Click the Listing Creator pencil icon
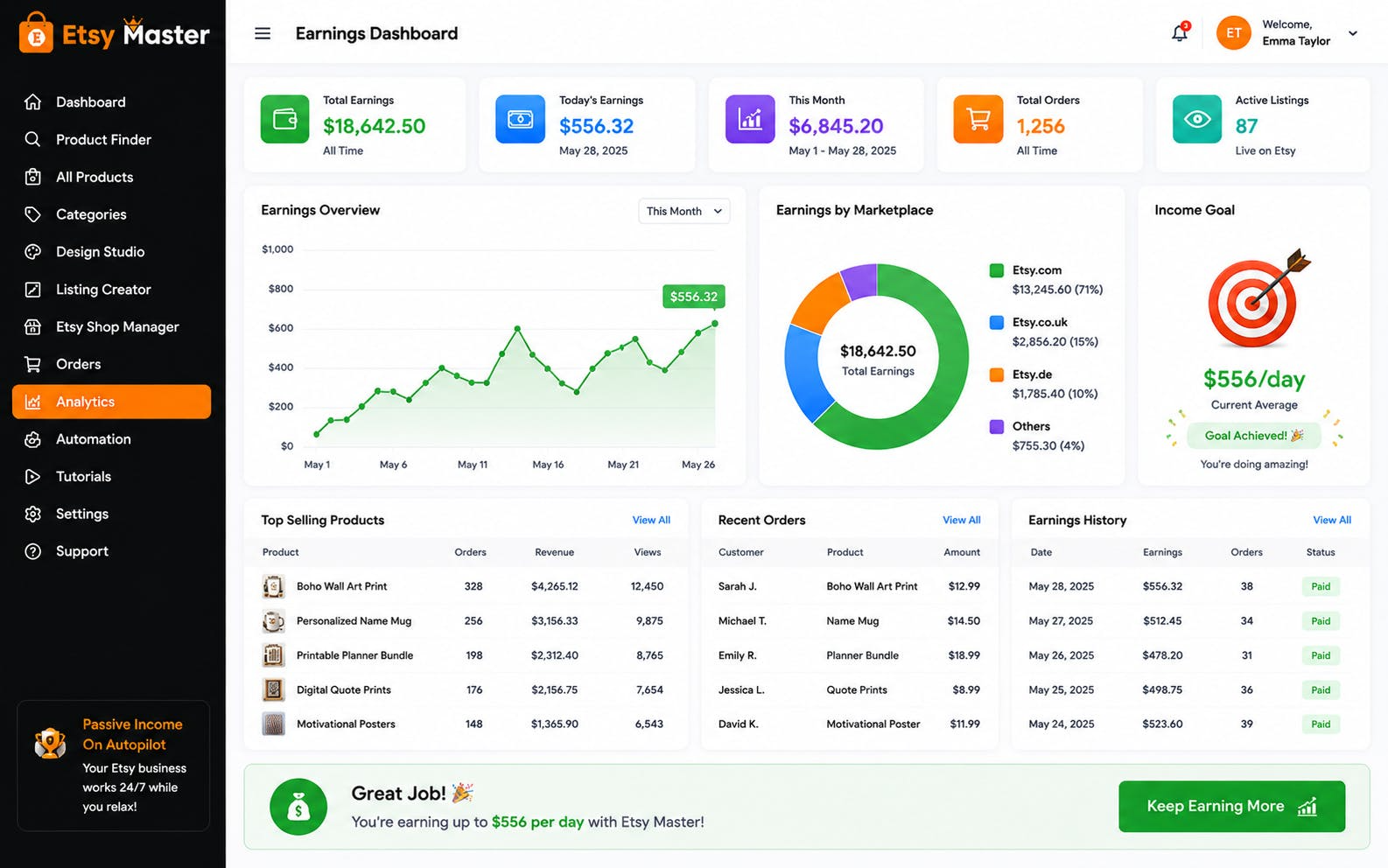Screen dimensions: 1388x868 pos(33,290)
